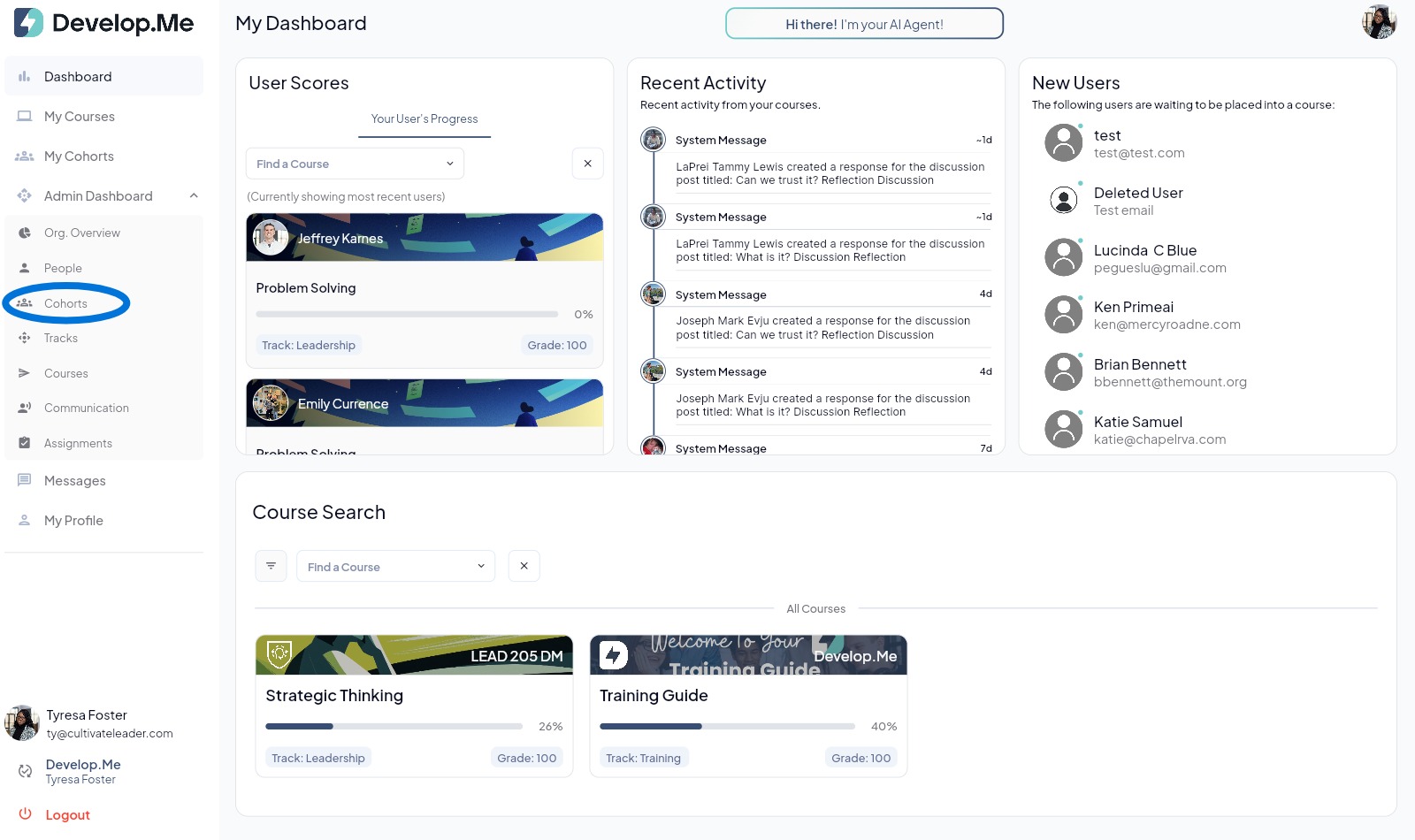The width and height of the screenshot is (1415, 840).
Task: Click the Messages icon in sidebar
Action: [25, 480]
